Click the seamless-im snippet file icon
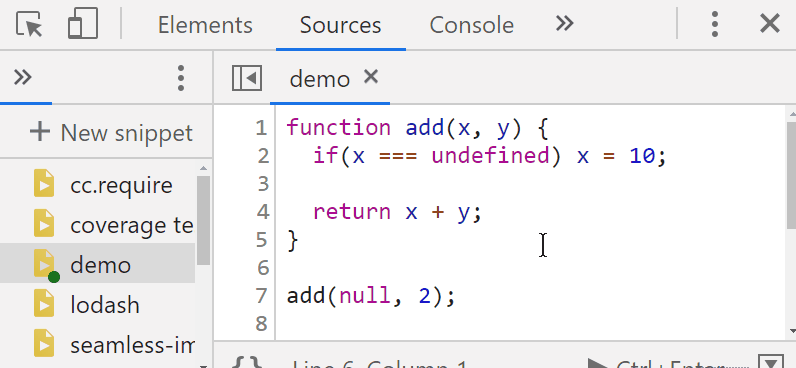 tap(44, 343)
